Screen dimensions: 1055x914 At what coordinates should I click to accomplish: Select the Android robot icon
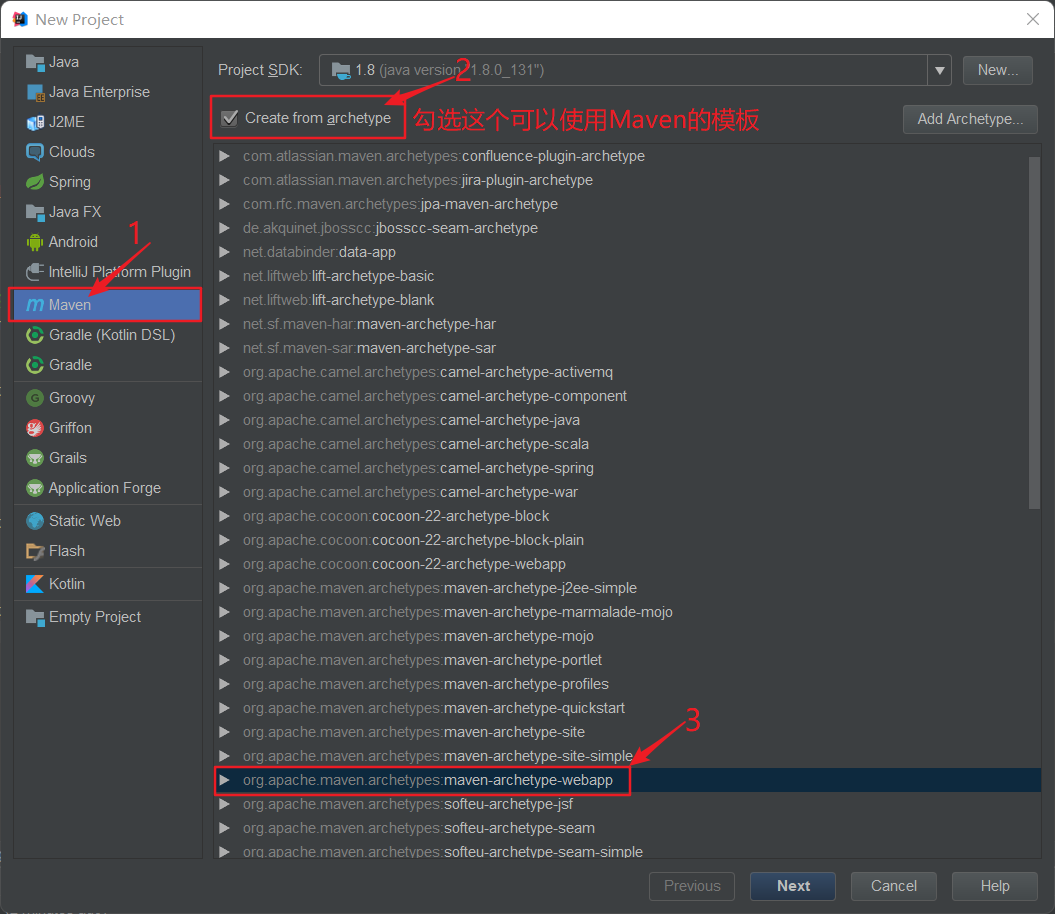point(35,242)
